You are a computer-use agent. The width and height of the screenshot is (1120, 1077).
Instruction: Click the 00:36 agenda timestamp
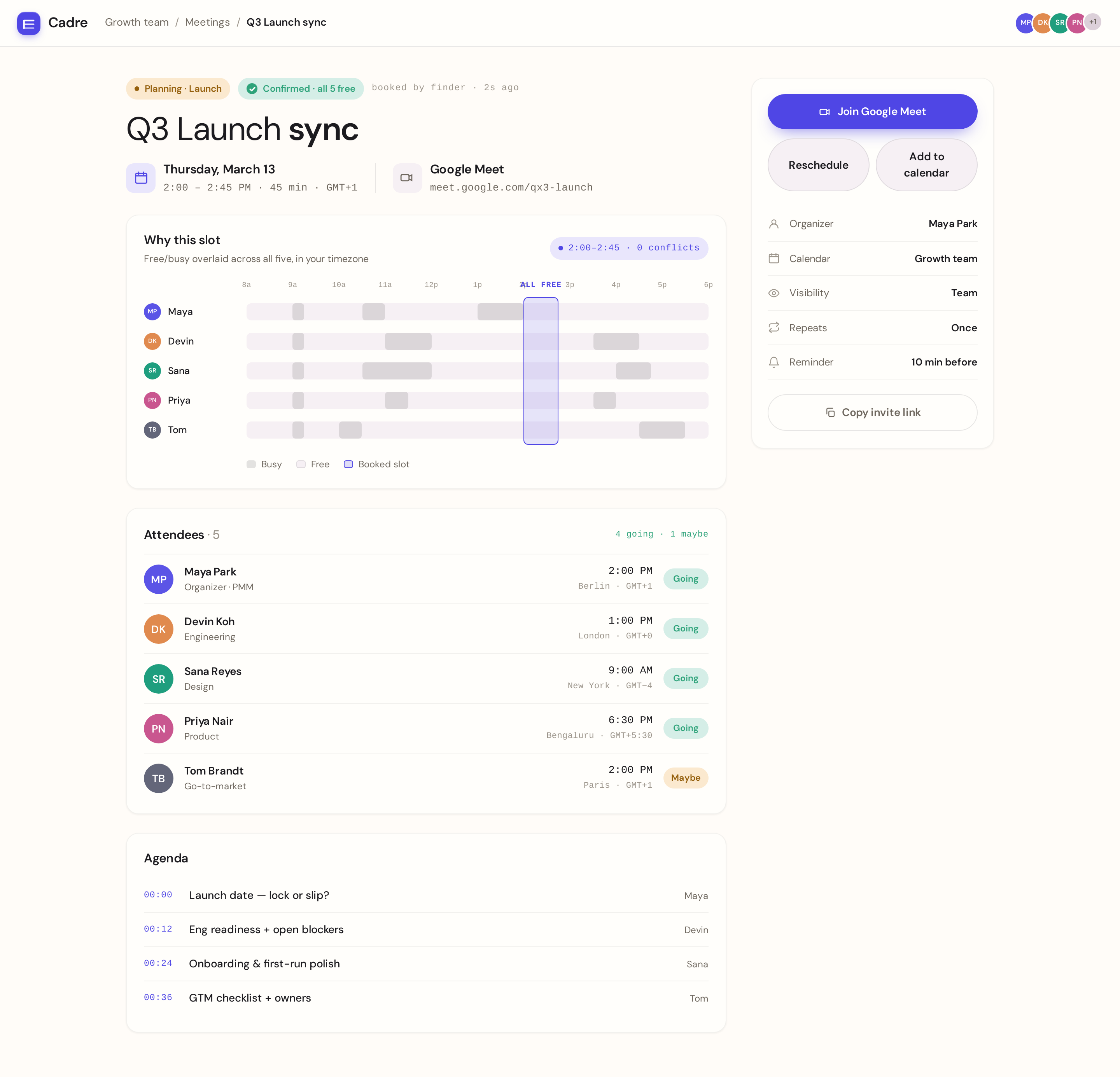pyautogui.click(x=158, y=998)
